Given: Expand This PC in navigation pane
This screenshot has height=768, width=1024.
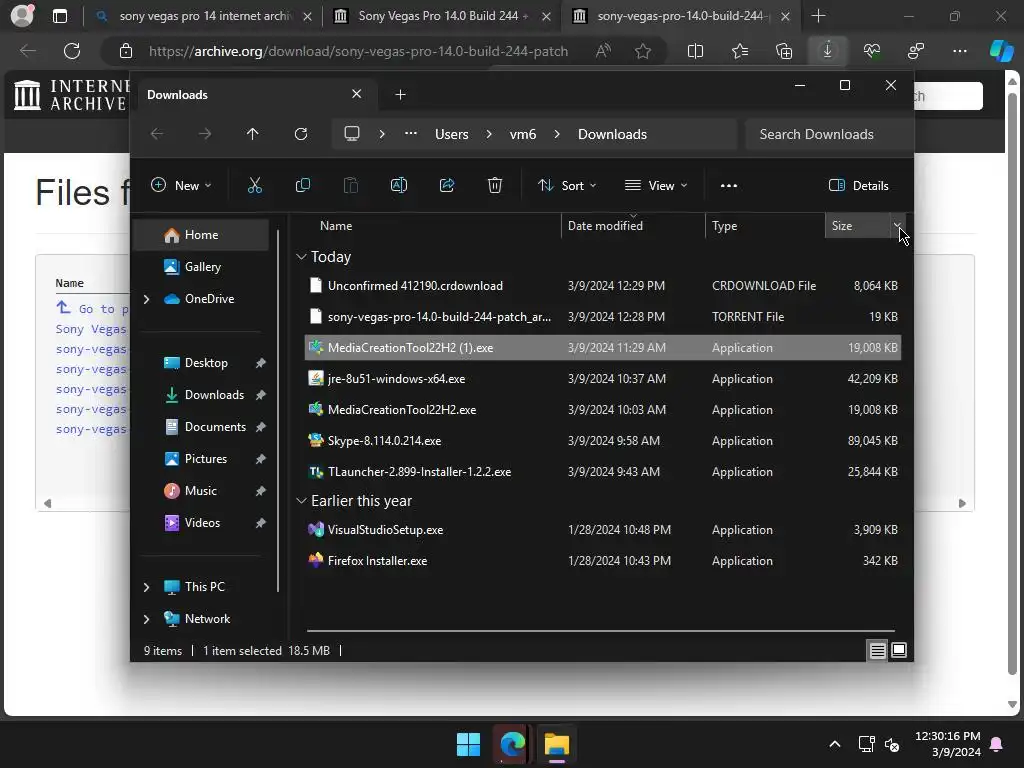Looking at the screenshot, I should coord(146,587).
